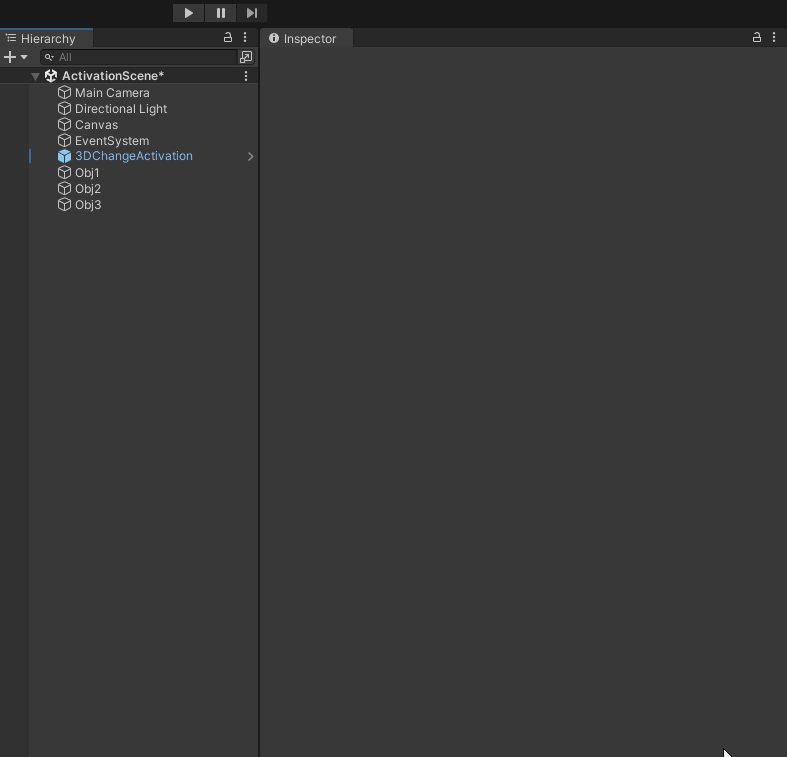This screenshot has height=757, width=787.
Task: Click the cube icon next to EventSystem
Action: coord(64,141)
